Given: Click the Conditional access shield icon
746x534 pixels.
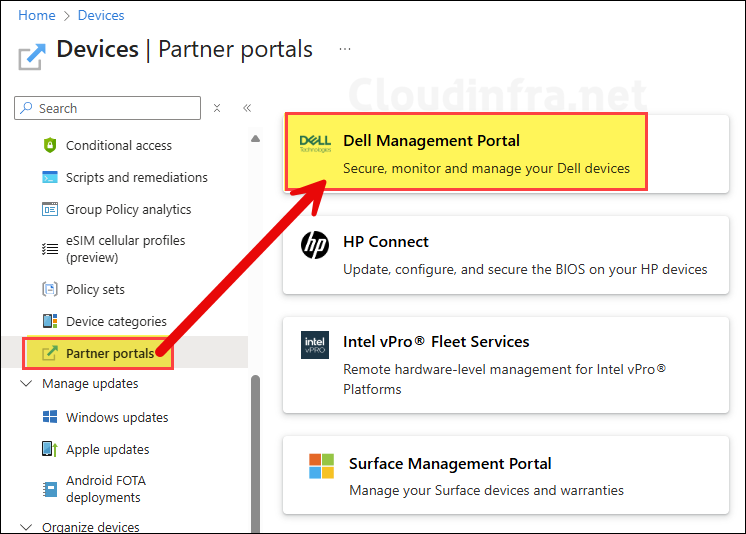Looking at the screenshot, I should pos(49,145).
